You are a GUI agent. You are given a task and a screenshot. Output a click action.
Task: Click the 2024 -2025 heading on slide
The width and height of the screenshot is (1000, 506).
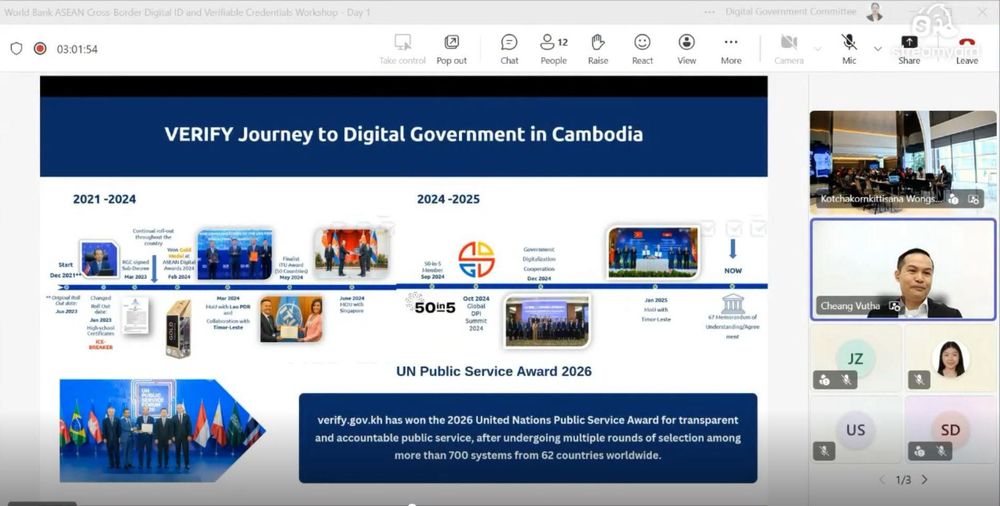click(448, 199)
